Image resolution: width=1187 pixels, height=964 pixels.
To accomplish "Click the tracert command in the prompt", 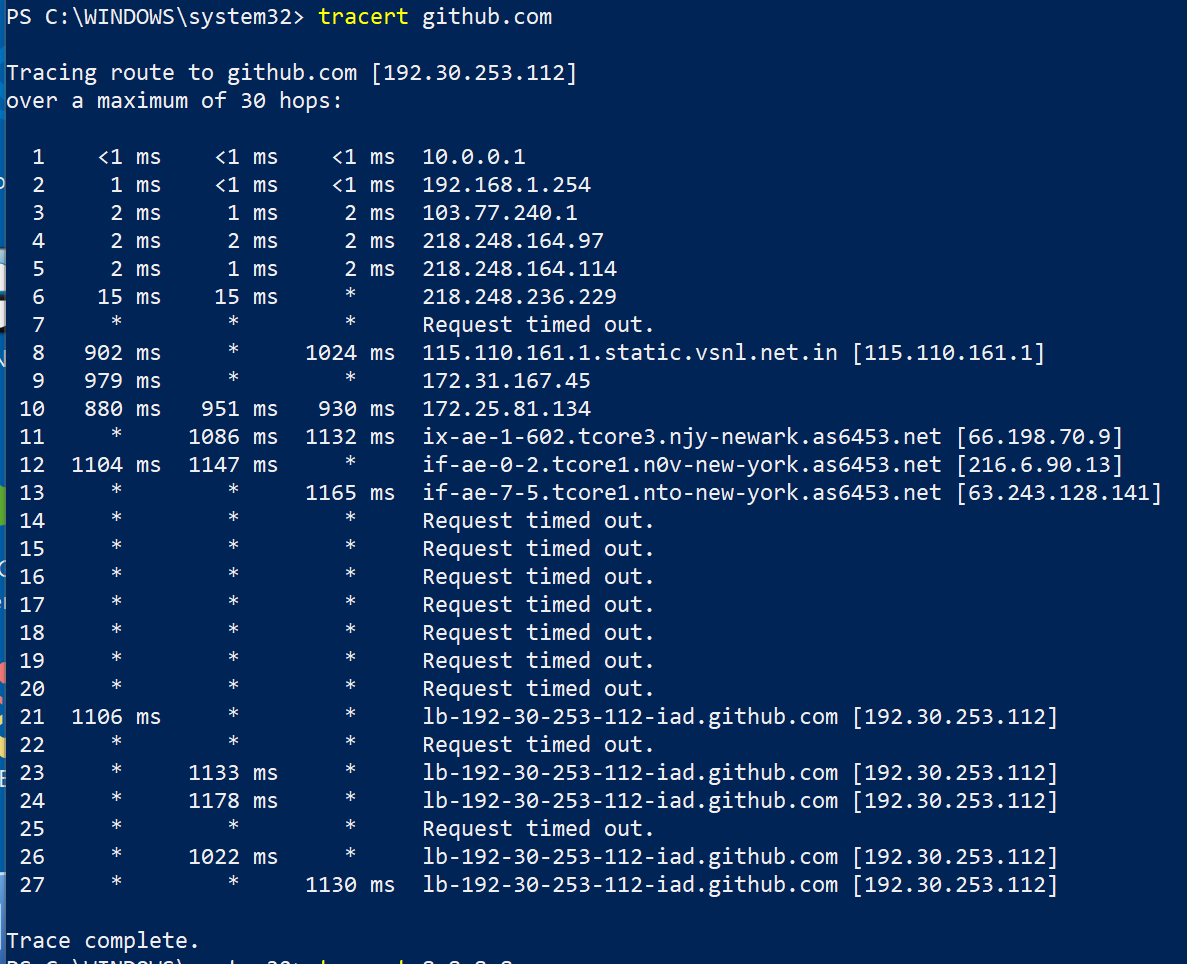I will (x=363, y=17).
